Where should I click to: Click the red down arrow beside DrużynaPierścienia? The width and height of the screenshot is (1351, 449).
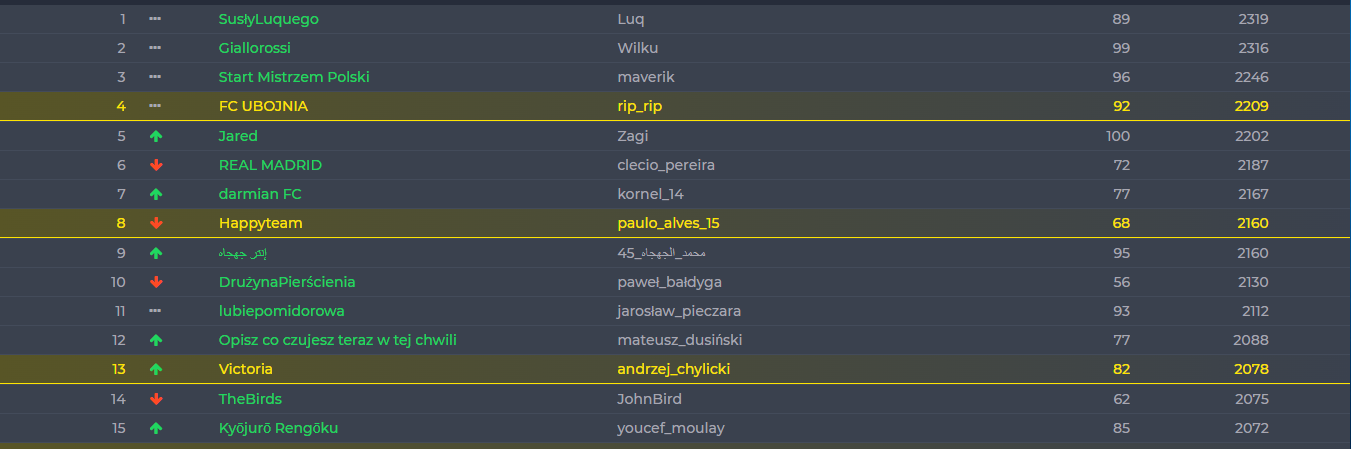coord(155,282)
